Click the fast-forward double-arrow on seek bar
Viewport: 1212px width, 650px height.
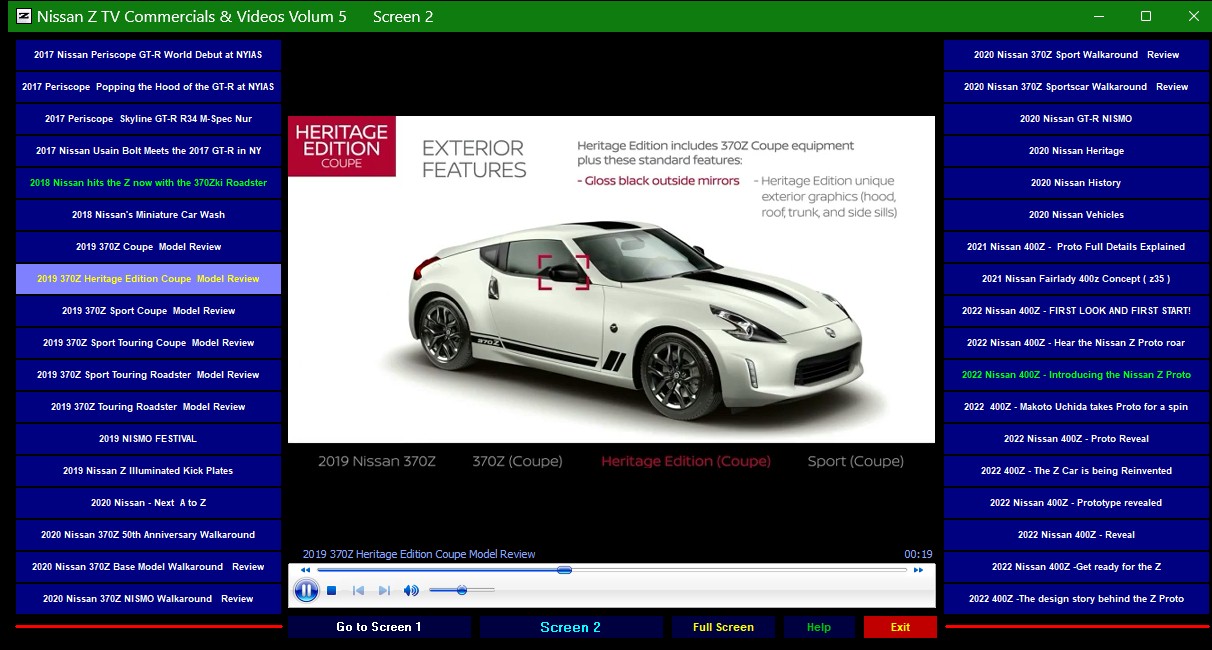point(918,570)
